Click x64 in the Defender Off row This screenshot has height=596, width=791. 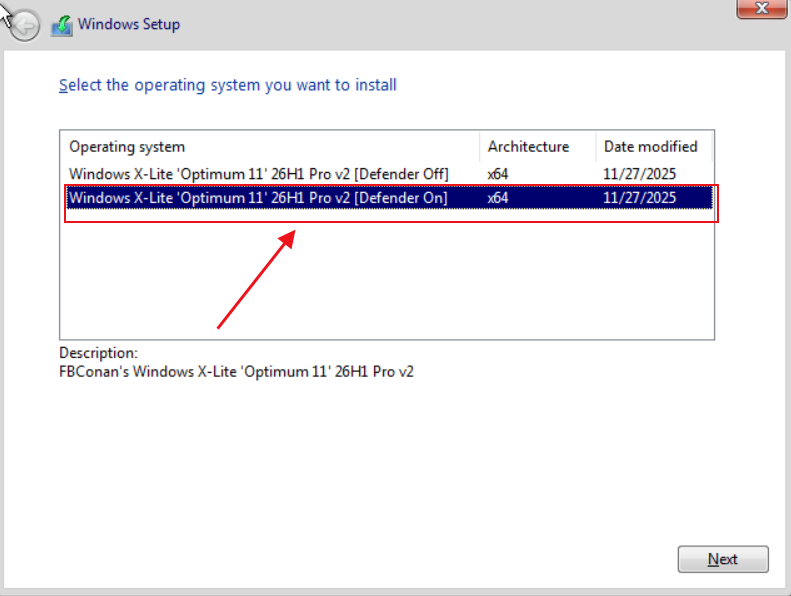[x=497, y=174]
